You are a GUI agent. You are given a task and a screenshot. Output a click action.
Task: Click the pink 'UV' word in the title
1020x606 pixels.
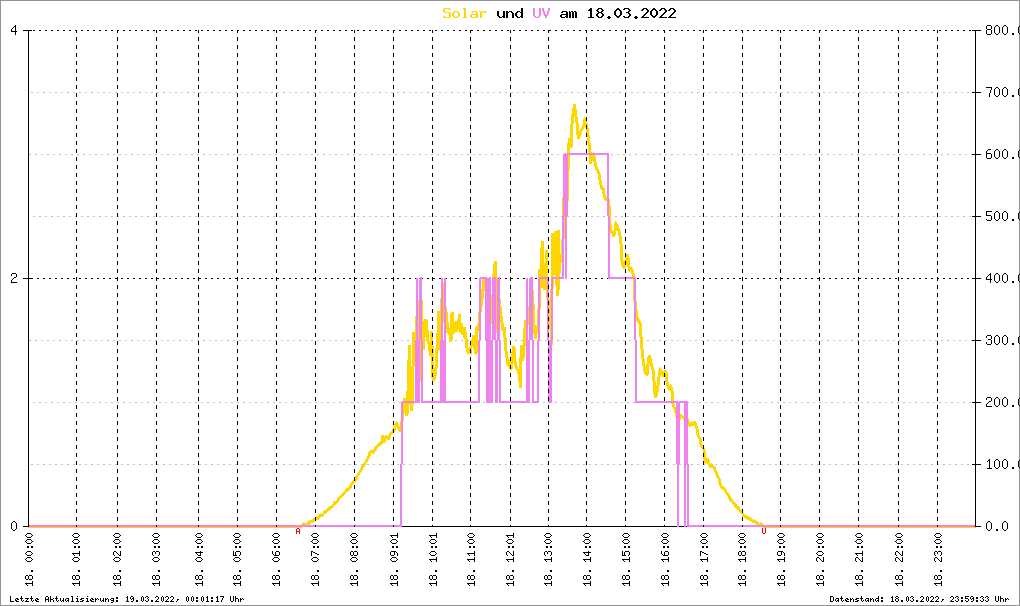pyautogui.click(x=541, y=13)
